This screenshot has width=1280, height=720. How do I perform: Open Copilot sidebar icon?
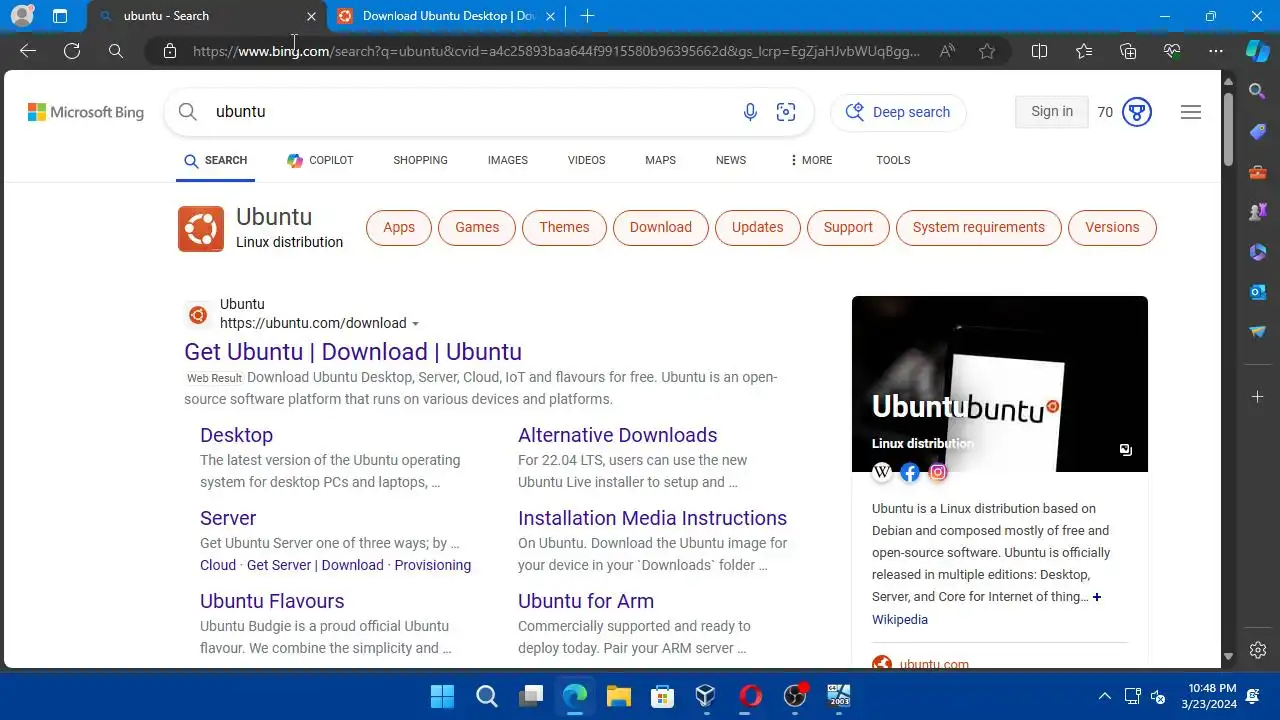(1257, 51)
